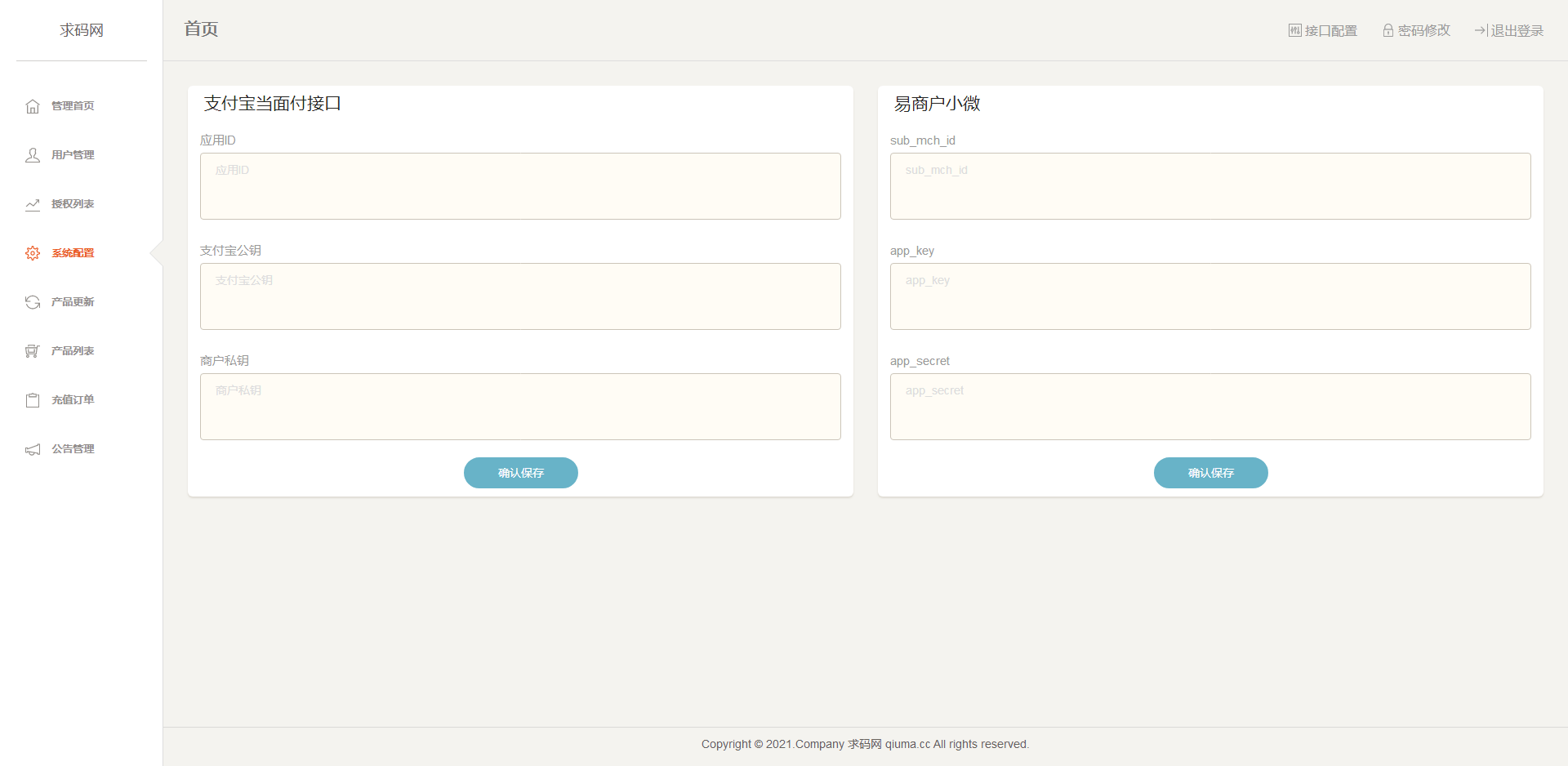Focus the app_key text area
This screenshot has width=1568, height=766.
(x=1210, y=296)
